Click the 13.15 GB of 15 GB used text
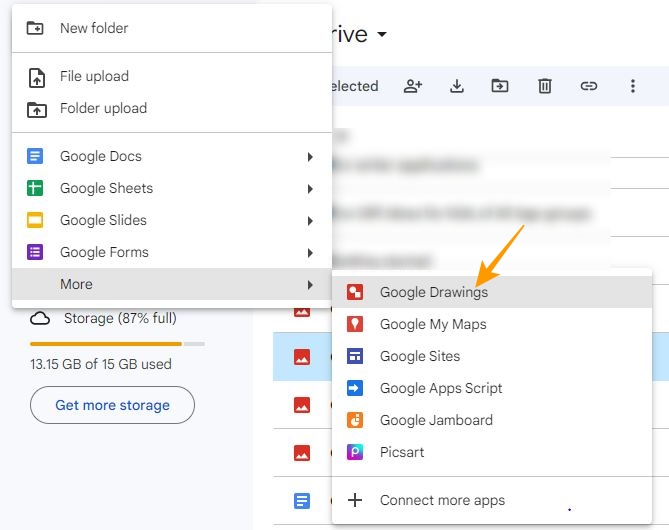669x530 pixels. pyautogui.click(x=101, y=364)
